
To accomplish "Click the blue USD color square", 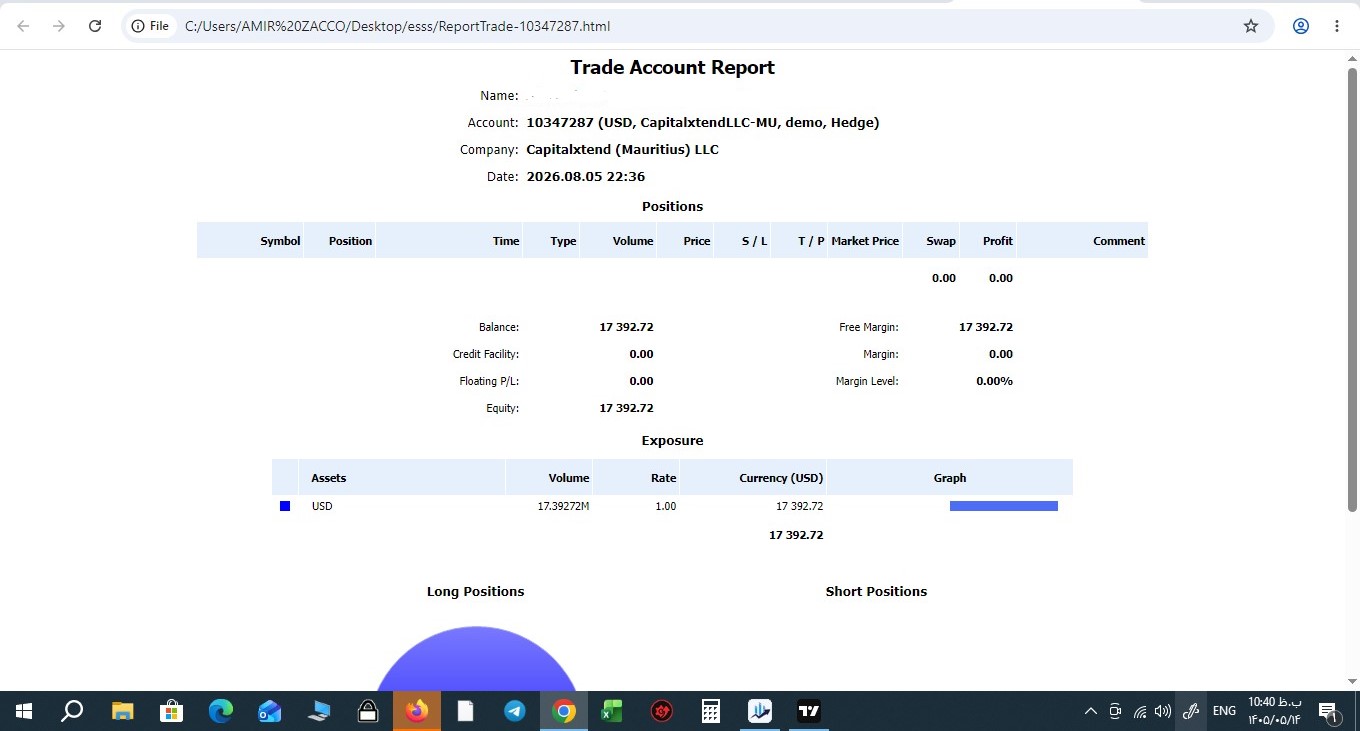I will tap(285, 506).
